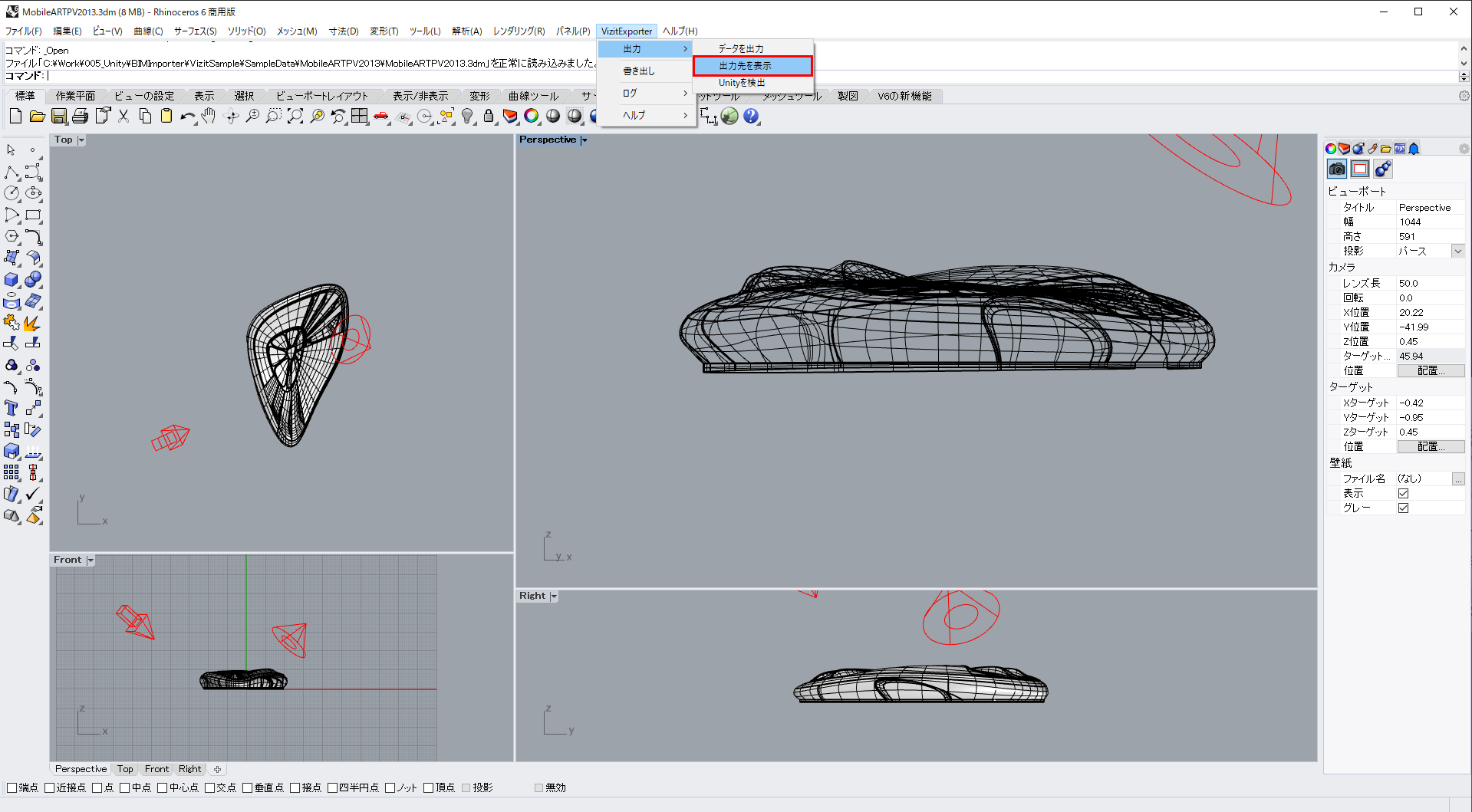The height and width of the screenshot is (812, 1472).
Task: Click the color wheel render icon in toolbar
Action: pos(532,116)
